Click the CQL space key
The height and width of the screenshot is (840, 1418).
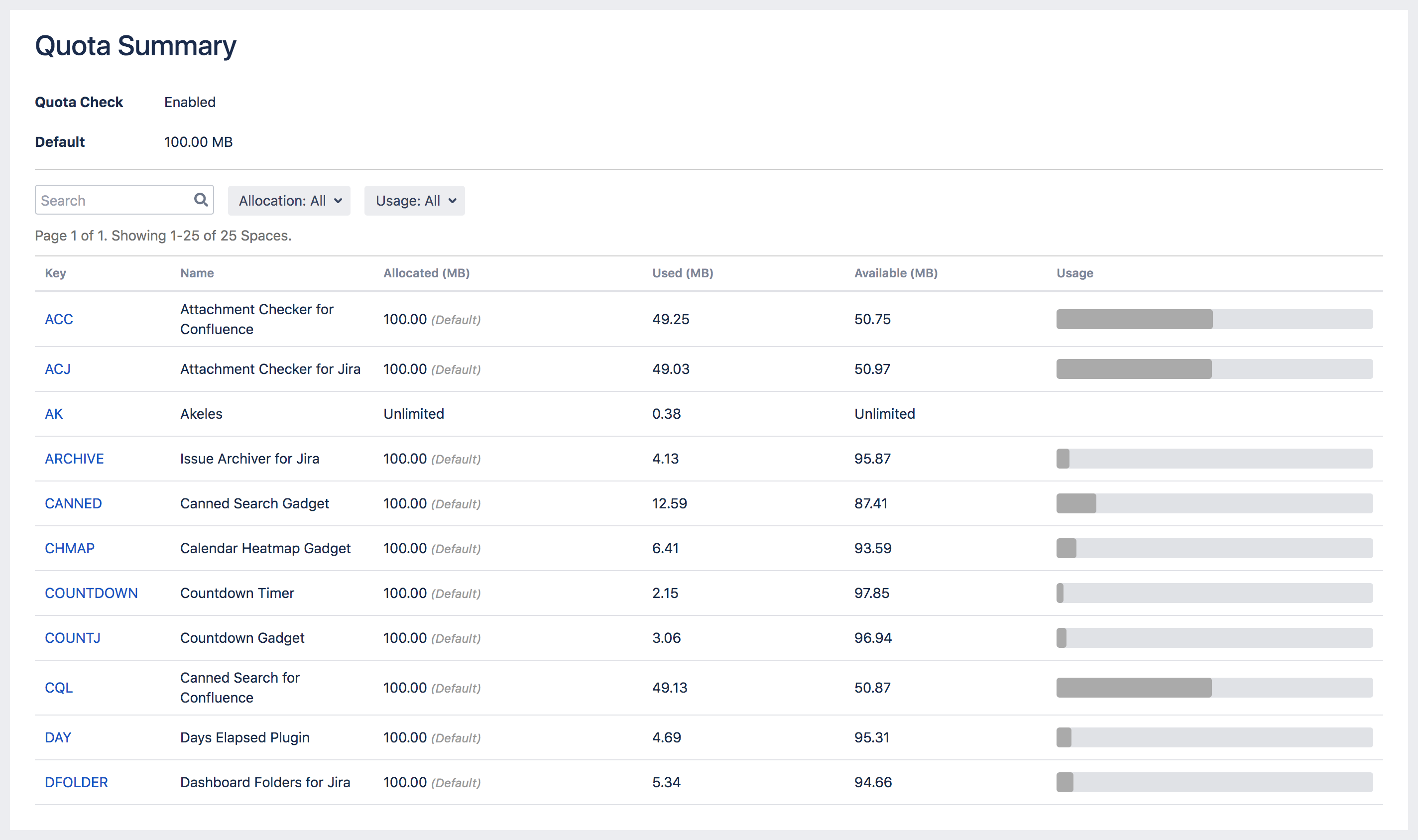[x=59, y=688]
